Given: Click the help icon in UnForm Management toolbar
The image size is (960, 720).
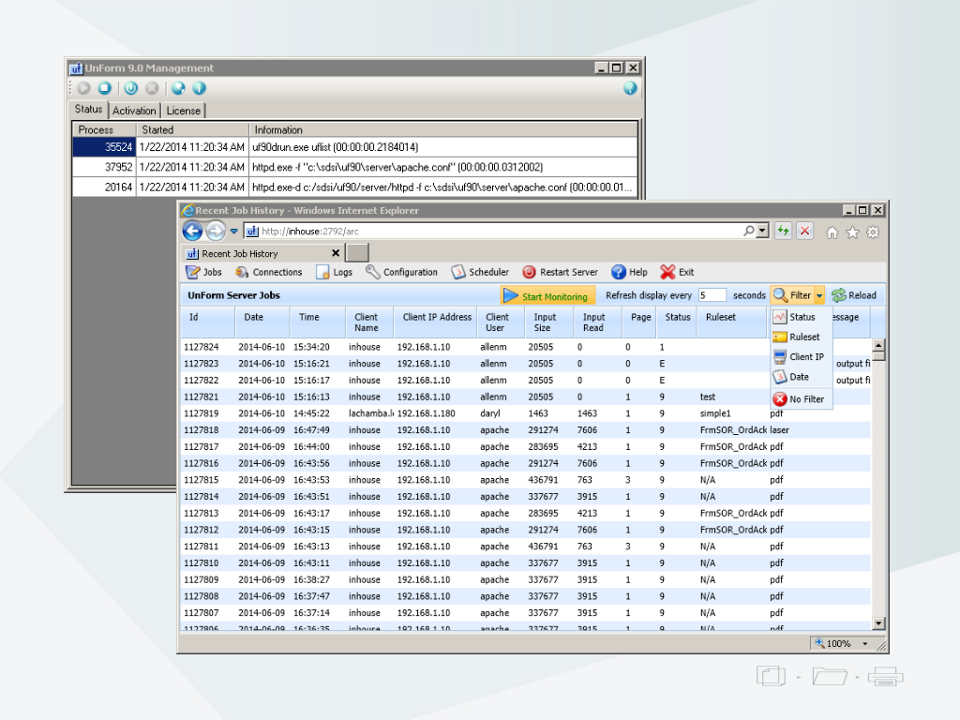Looking at the screenshot, I should pyautogui.click(x=630, y=88).
